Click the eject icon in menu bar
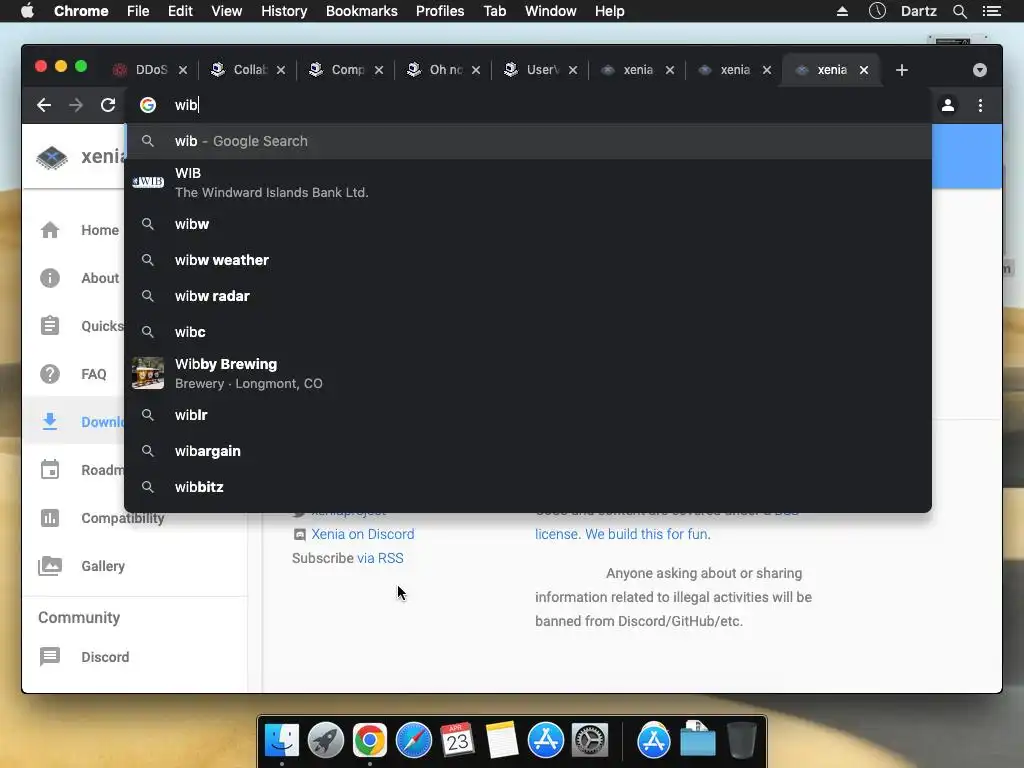 842,11
